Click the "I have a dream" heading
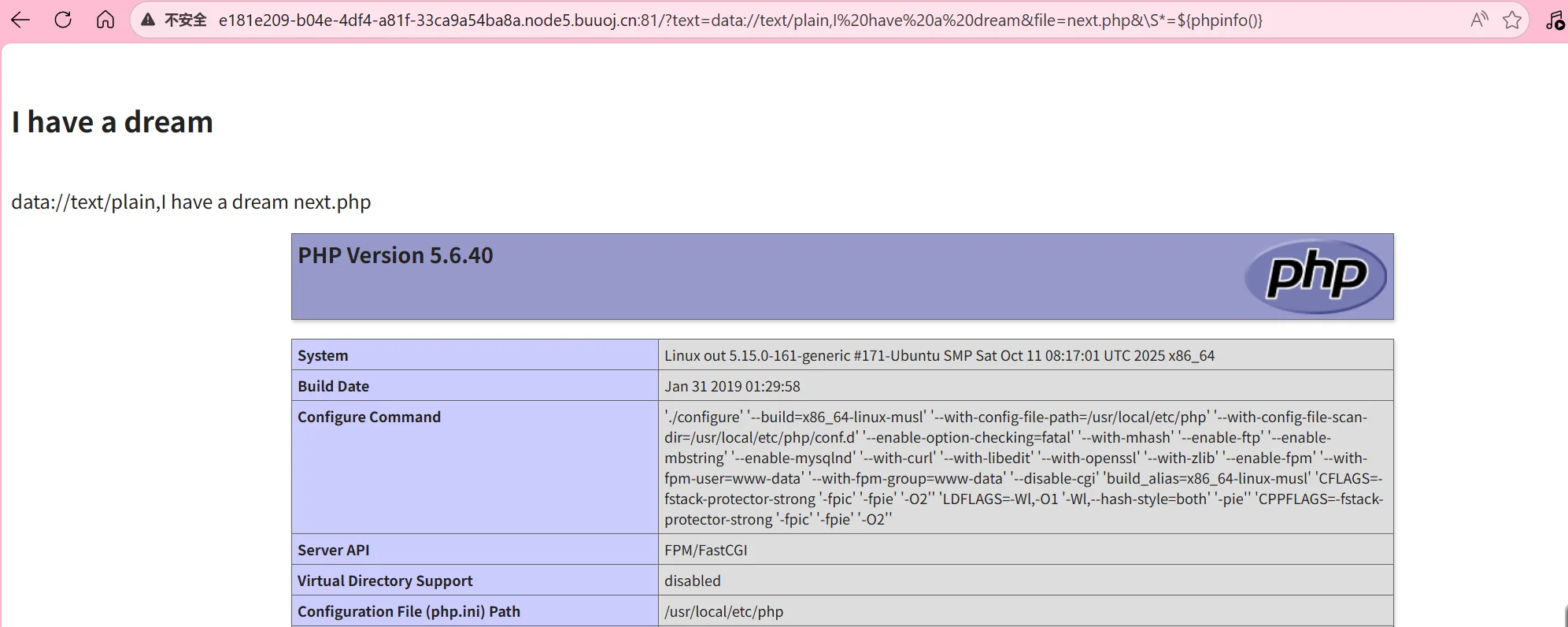This screenshot has width=1568, height=627. coord(113,122)
